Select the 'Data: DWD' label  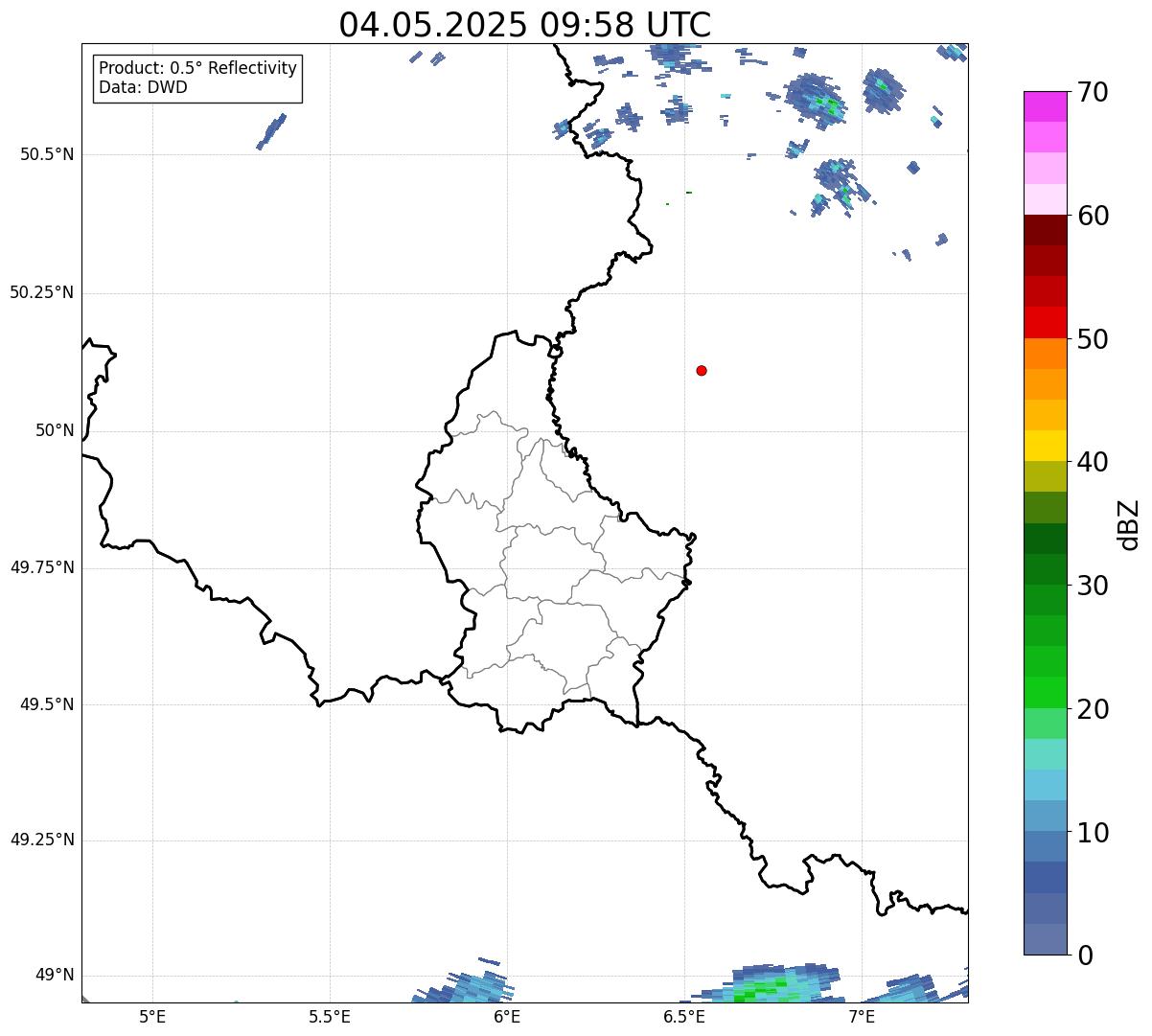(143, 87)
